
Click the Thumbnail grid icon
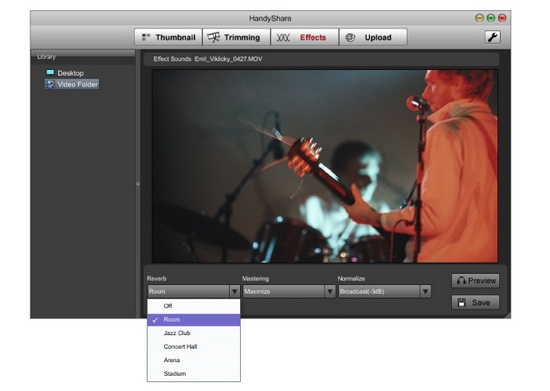[146, 37]
